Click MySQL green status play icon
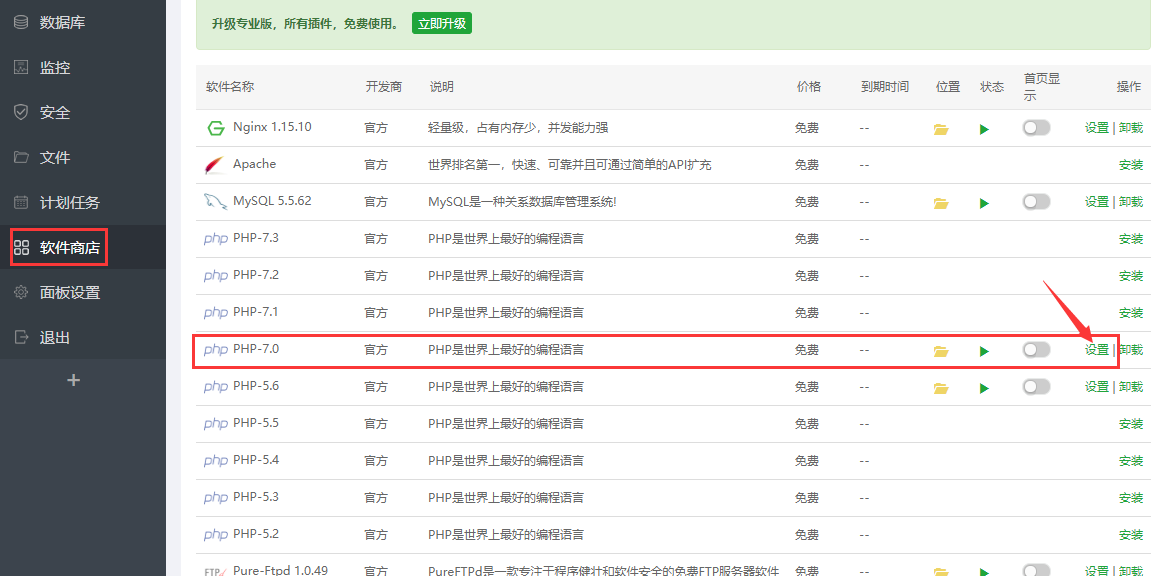This screenshot has width=1166, height=576. click(984, 203)
